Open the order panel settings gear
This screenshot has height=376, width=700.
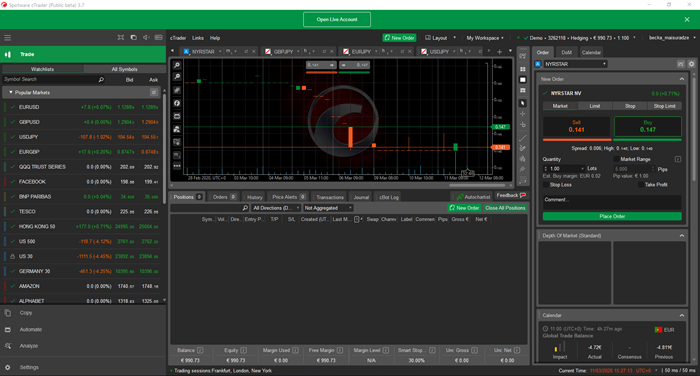[692, 64]
